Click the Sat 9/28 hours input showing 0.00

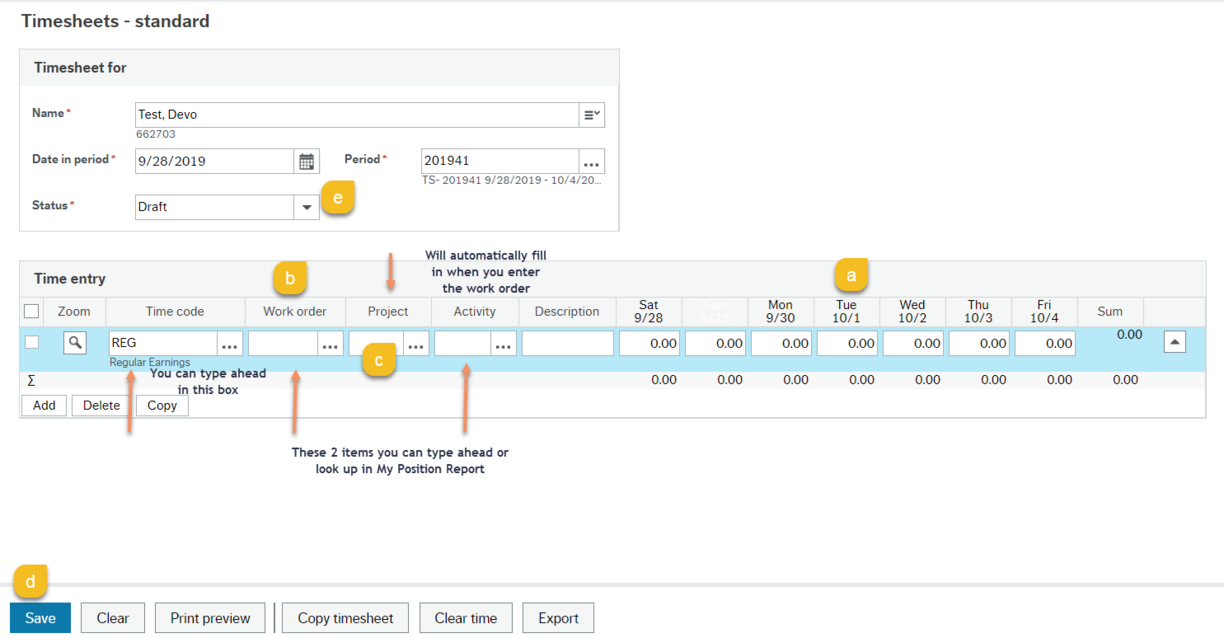(648, 342)
